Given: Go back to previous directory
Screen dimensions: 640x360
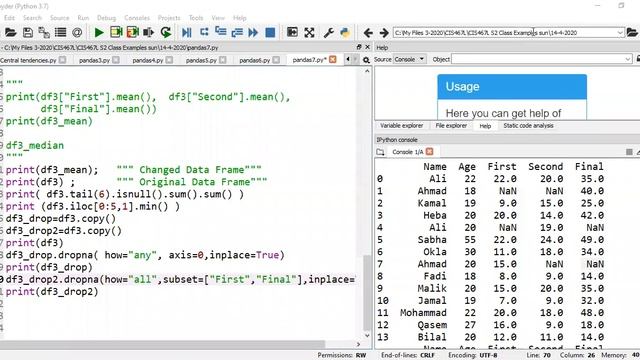Looking at the screenshot, I should point(368,32).
